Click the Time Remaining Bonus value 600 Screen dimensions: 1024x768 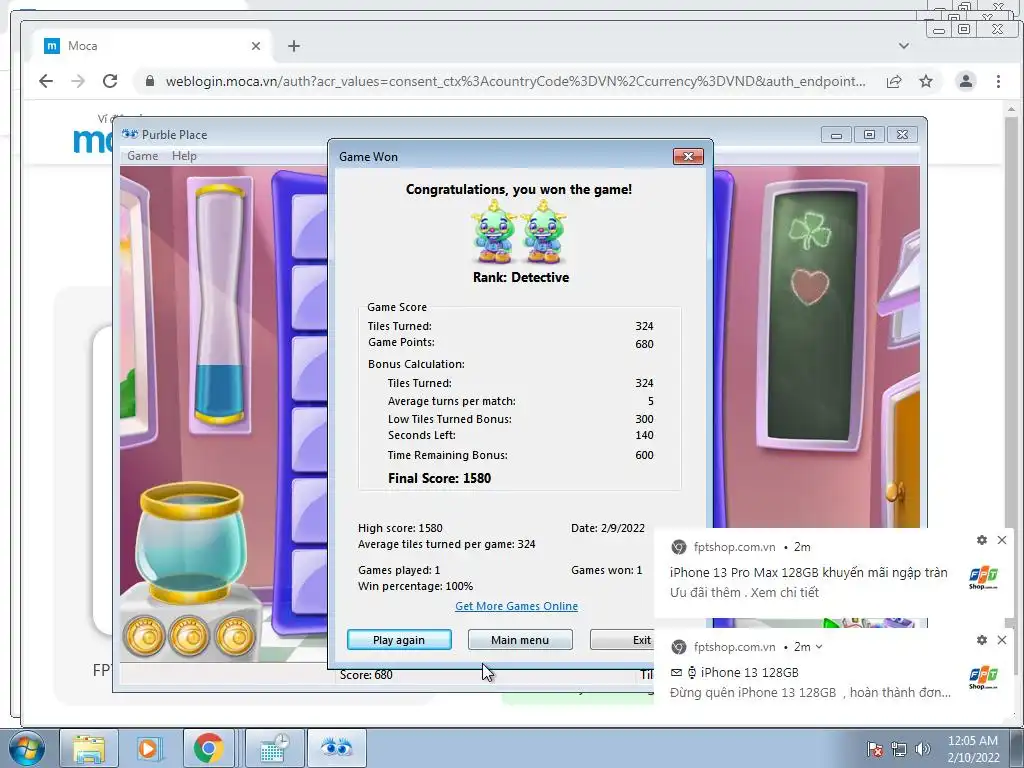coord(644,455)
